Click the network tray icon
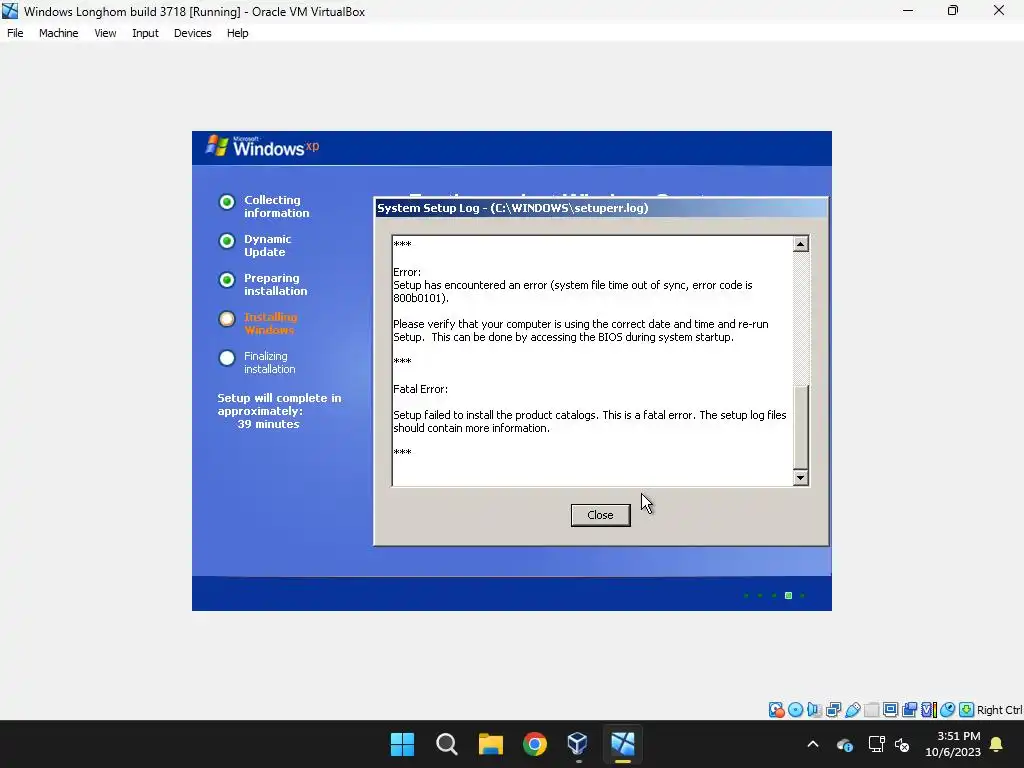 click(876, 744)
